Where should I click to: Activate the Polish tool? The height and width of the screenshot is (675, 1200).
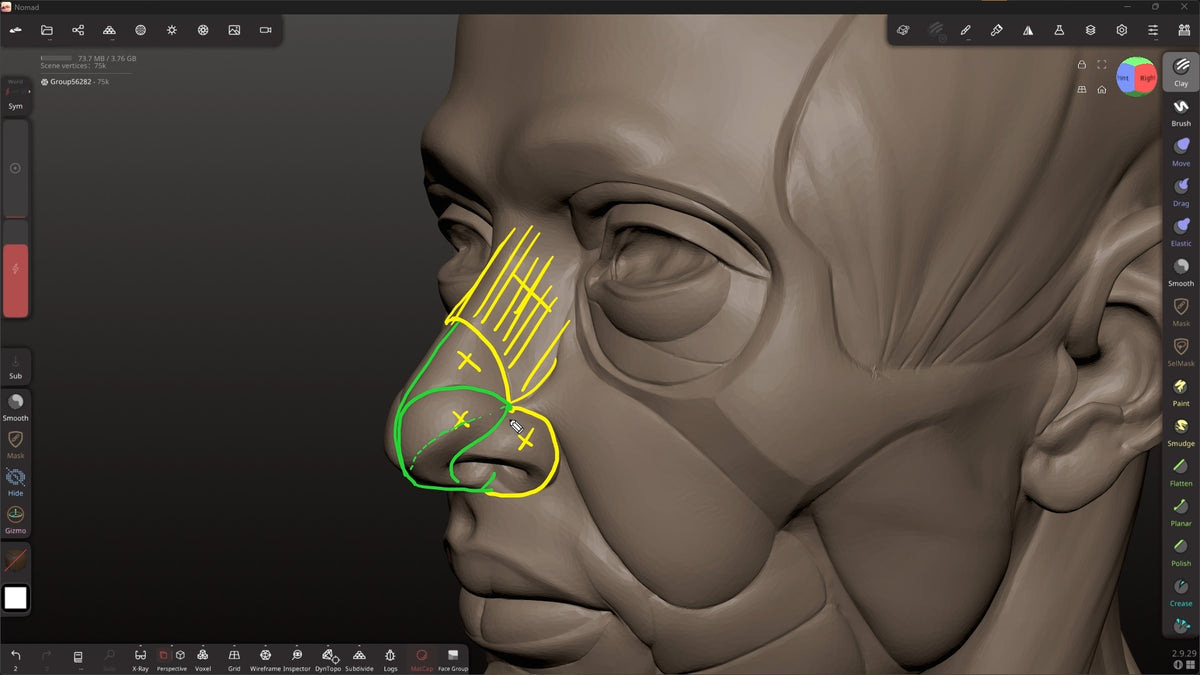pyautogui.click(x=1181, y=551)
